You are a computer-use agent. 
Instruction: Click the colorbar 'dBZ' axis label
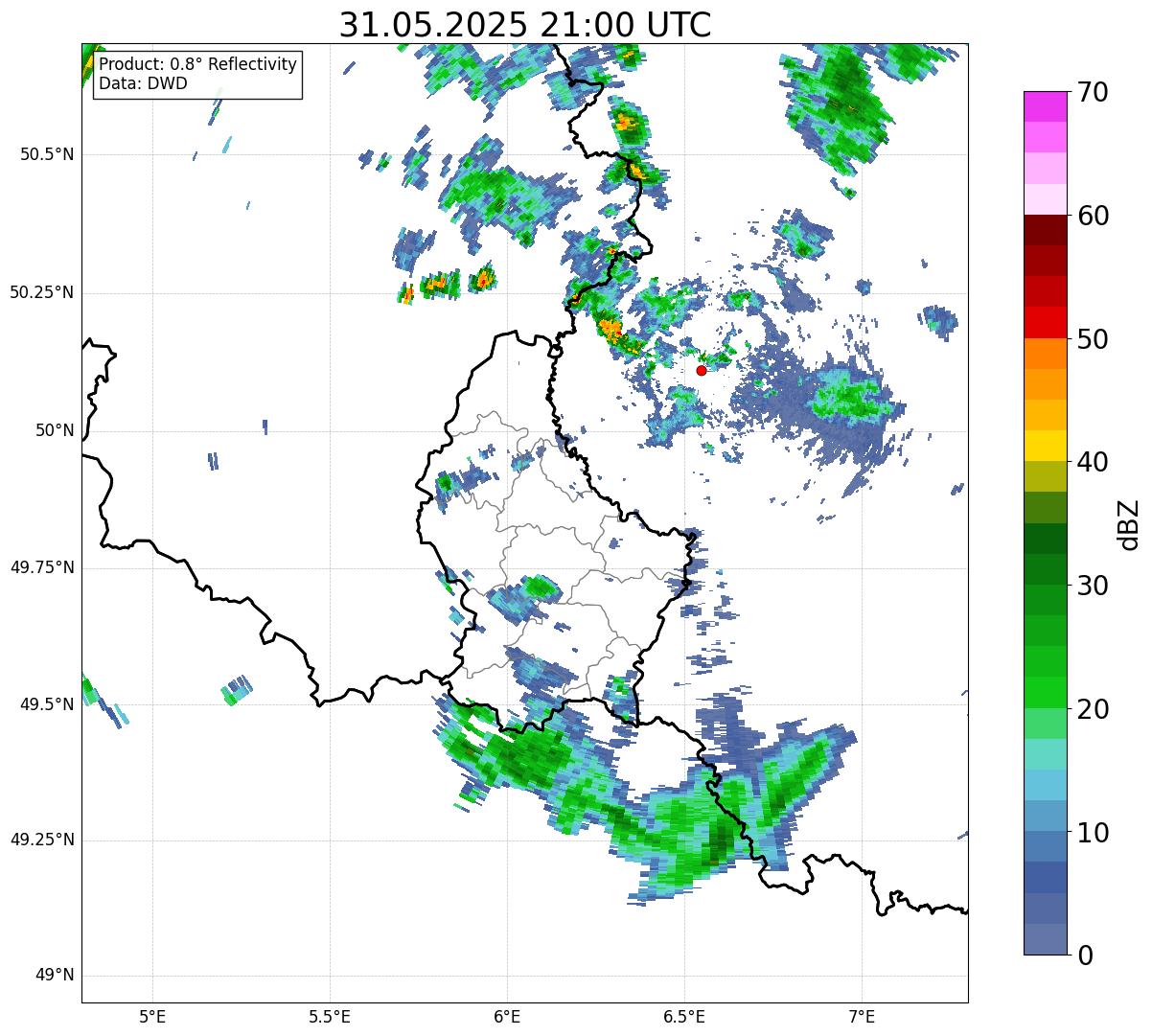1129,523
